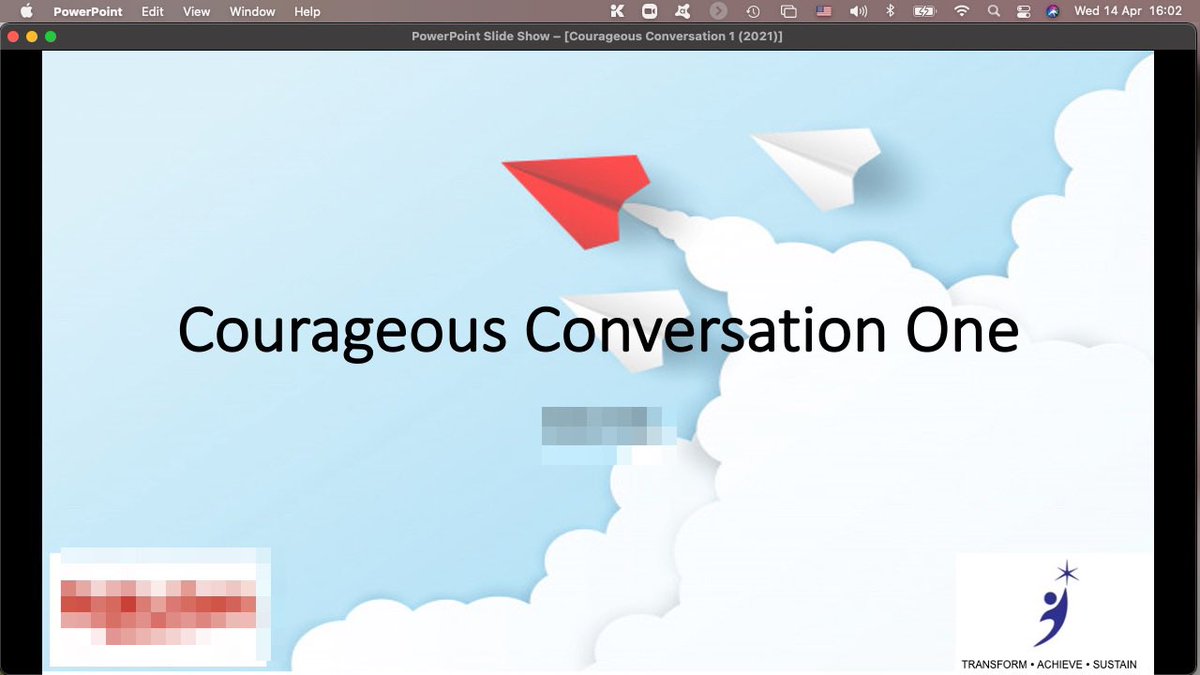Open the battery status menu
1200x675 pixels.
[926, 11]
